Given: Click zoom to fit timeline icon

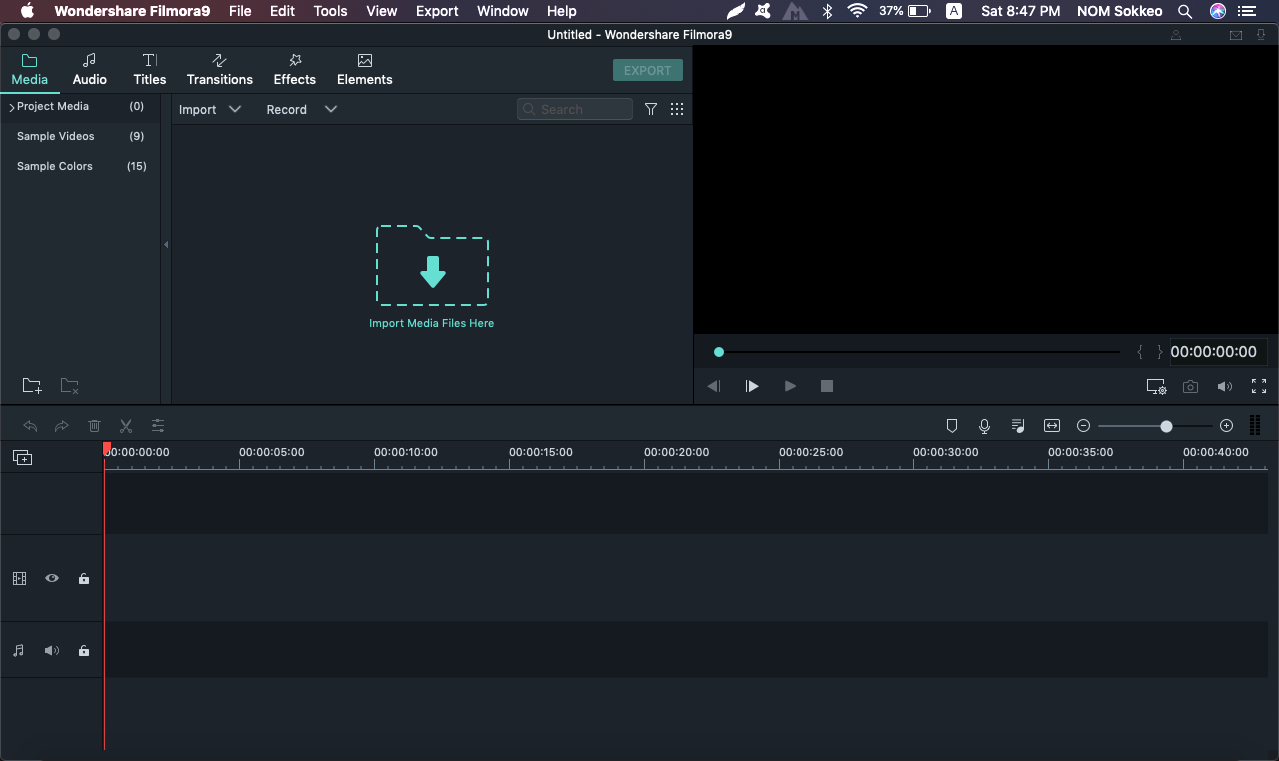Looking at the screenshot, I should coord(1052,426).
